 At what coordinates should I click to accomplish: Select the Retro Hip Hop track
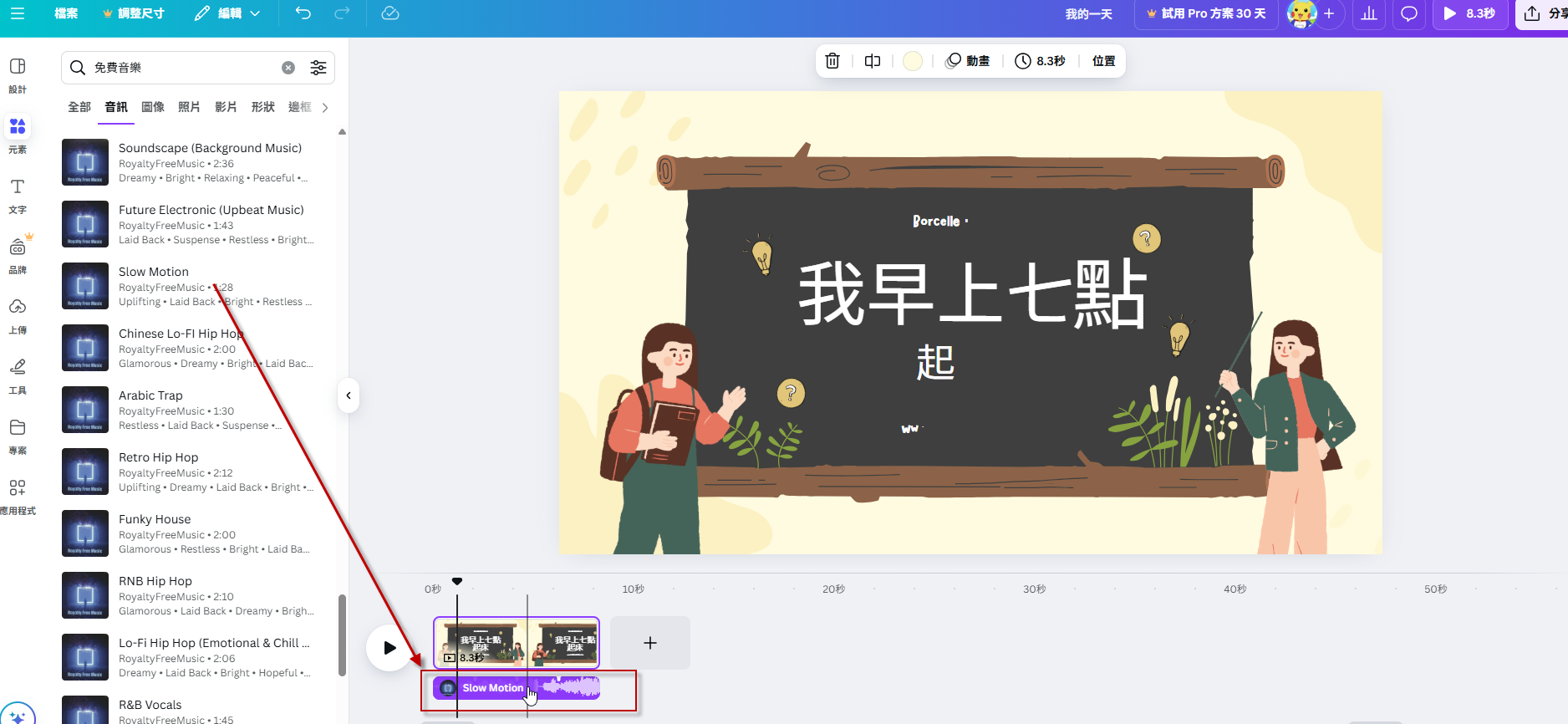[x=189, y=472]
